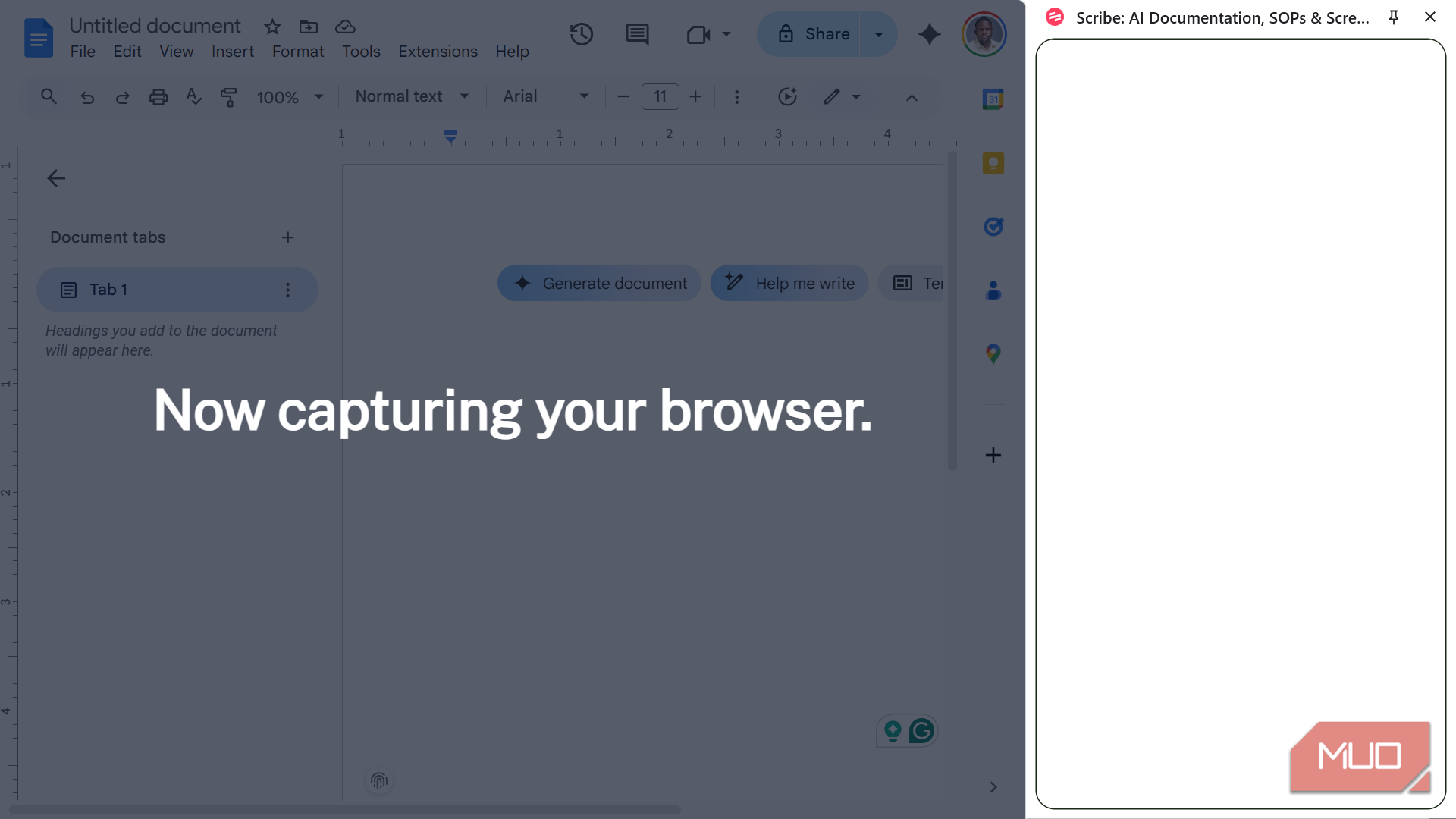This screenshot has height=819, width=1456.
Task: Open Google Tasks side panel icon
Action: pos(993,227)
